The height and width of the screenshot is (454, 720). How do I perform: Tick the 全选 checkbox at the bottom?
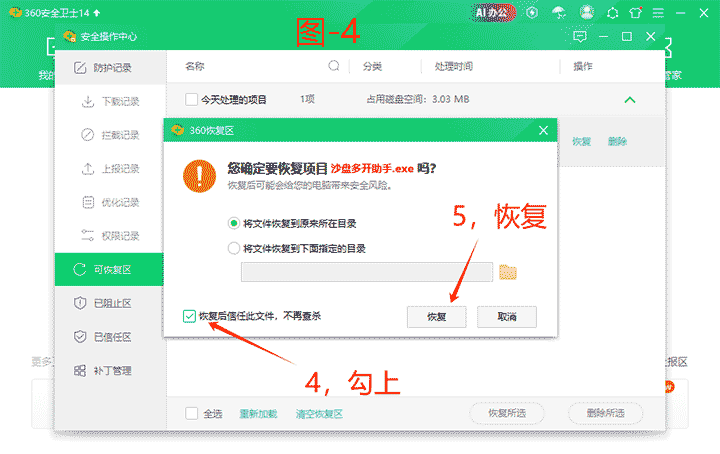tap(191, 413)
